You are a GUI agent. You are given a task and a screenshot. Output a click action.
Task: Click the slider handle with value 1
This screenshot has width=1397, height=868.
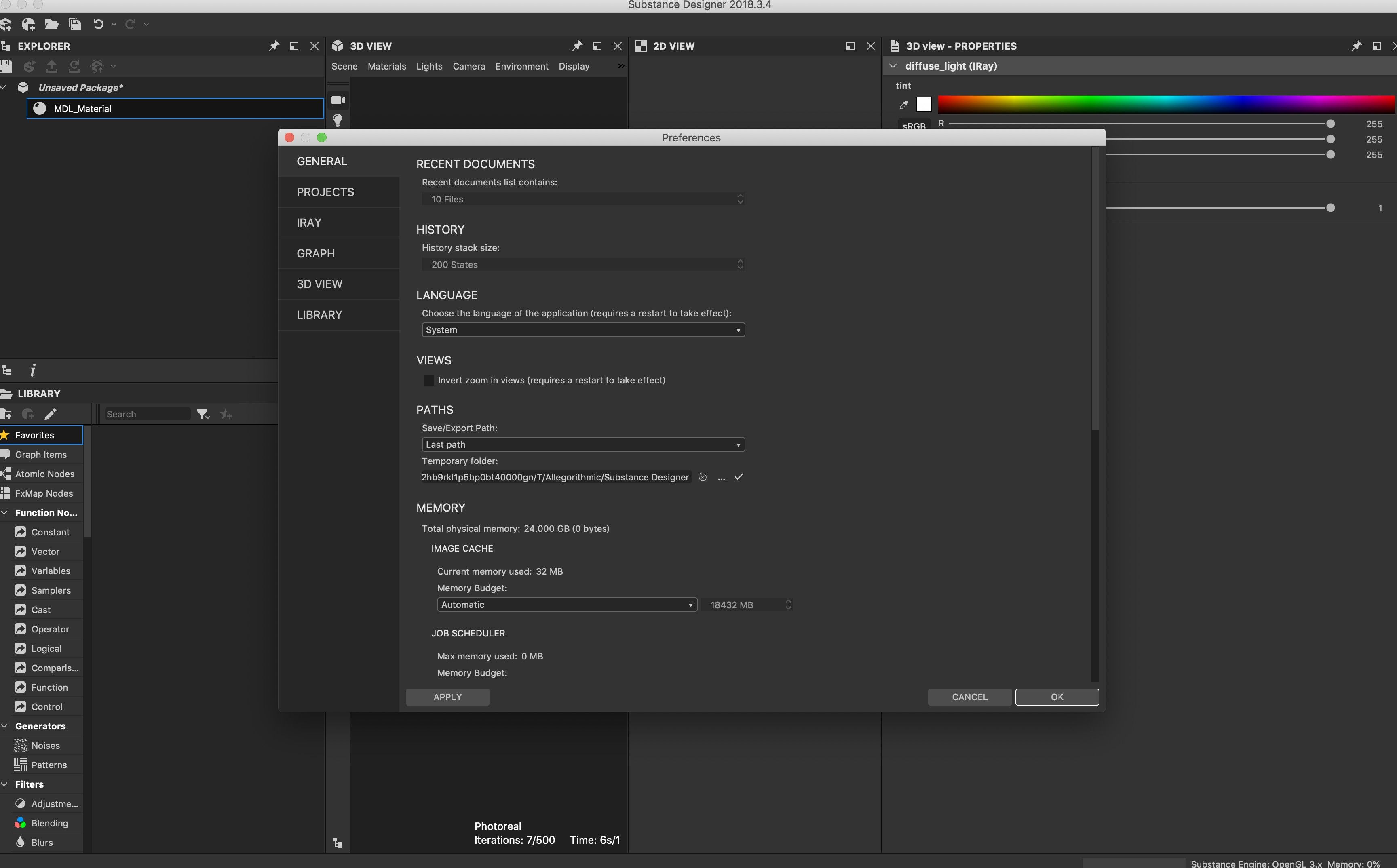[x=1330, y=208]
